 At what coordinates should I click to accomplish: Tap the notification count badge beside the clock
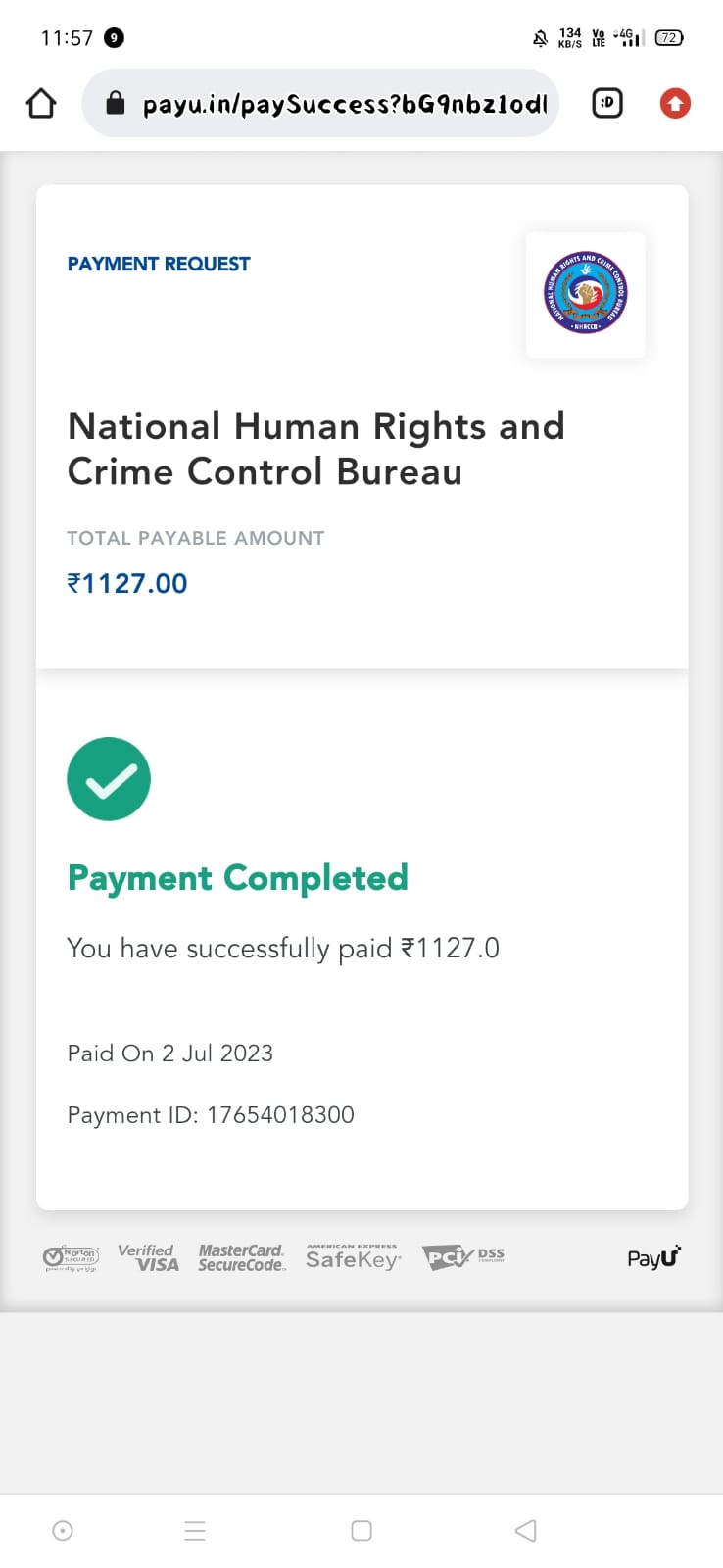point(114,38)
